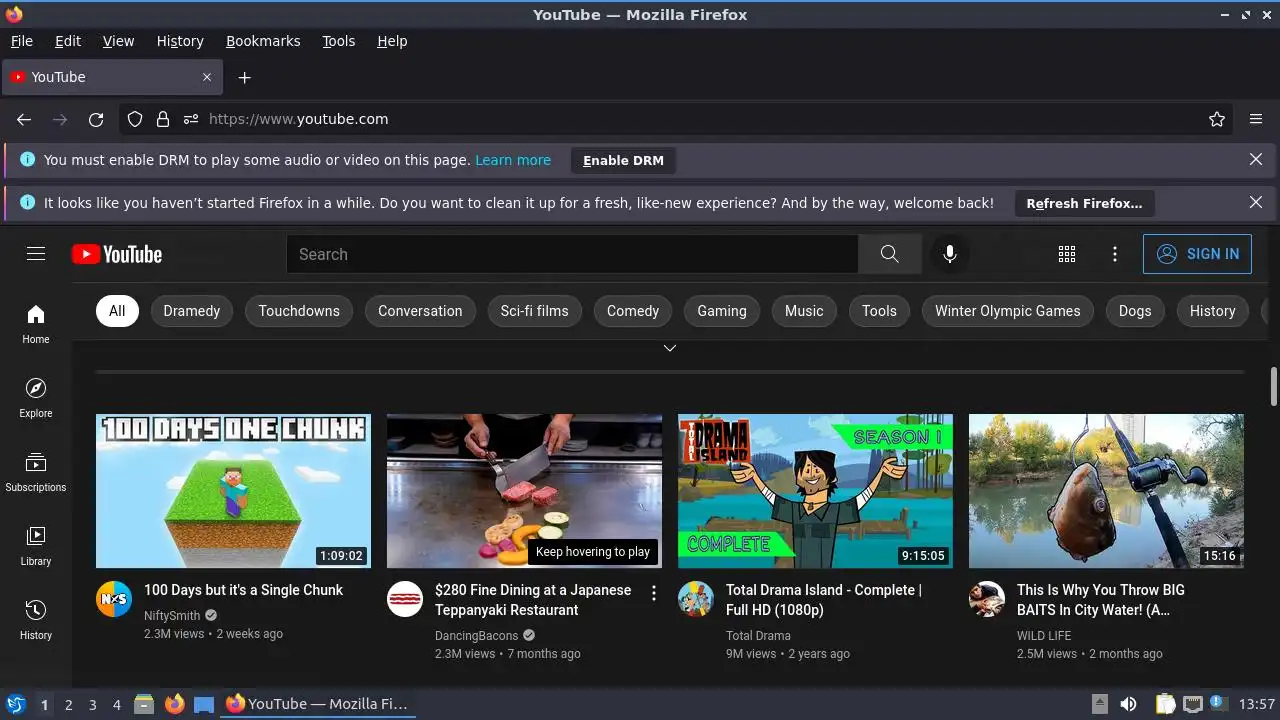
Task: Click Total Drama channel avatar
Action: point(696,599)
